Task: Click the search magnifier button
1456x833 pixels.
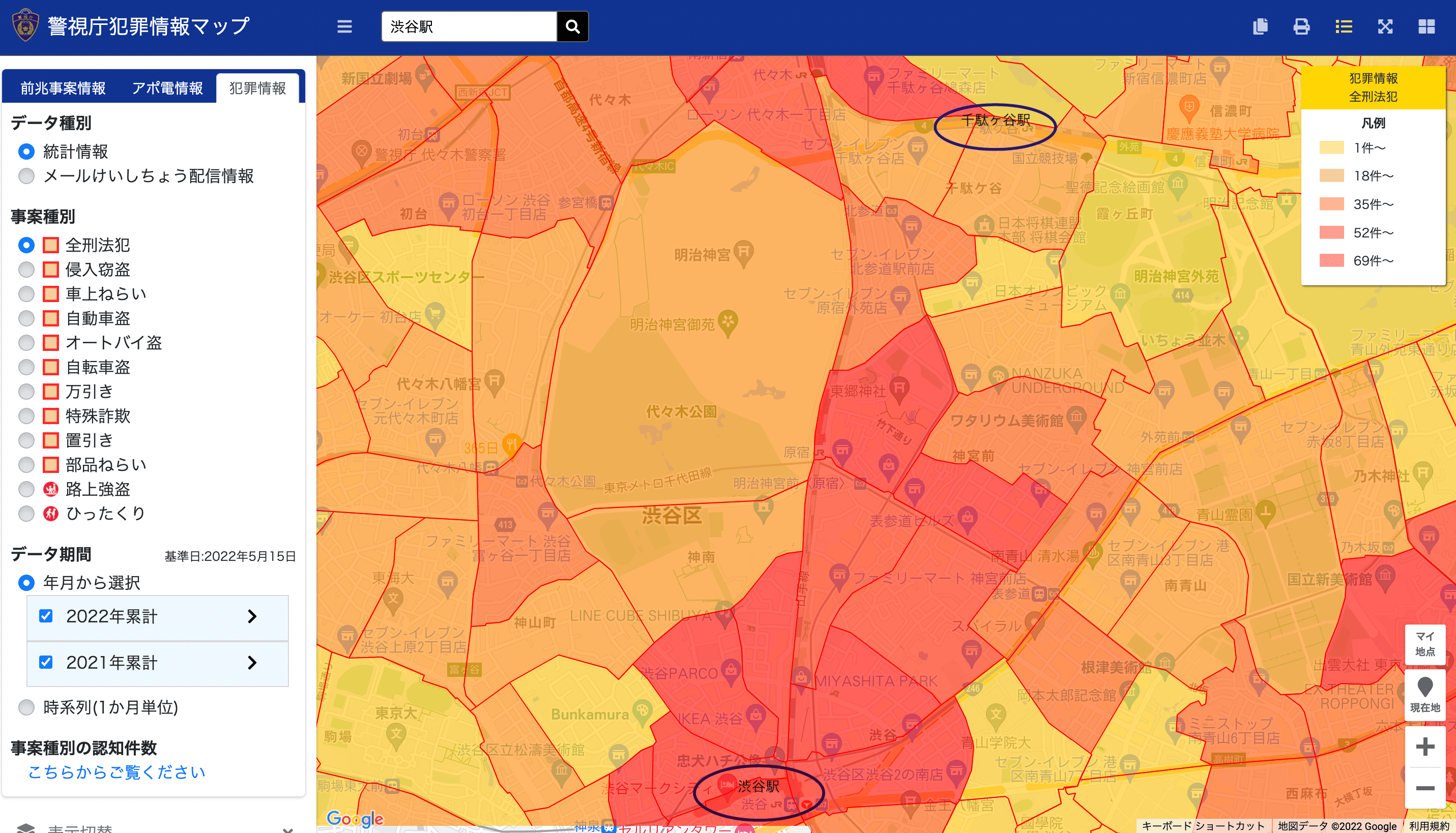Action: coord(572,27)
